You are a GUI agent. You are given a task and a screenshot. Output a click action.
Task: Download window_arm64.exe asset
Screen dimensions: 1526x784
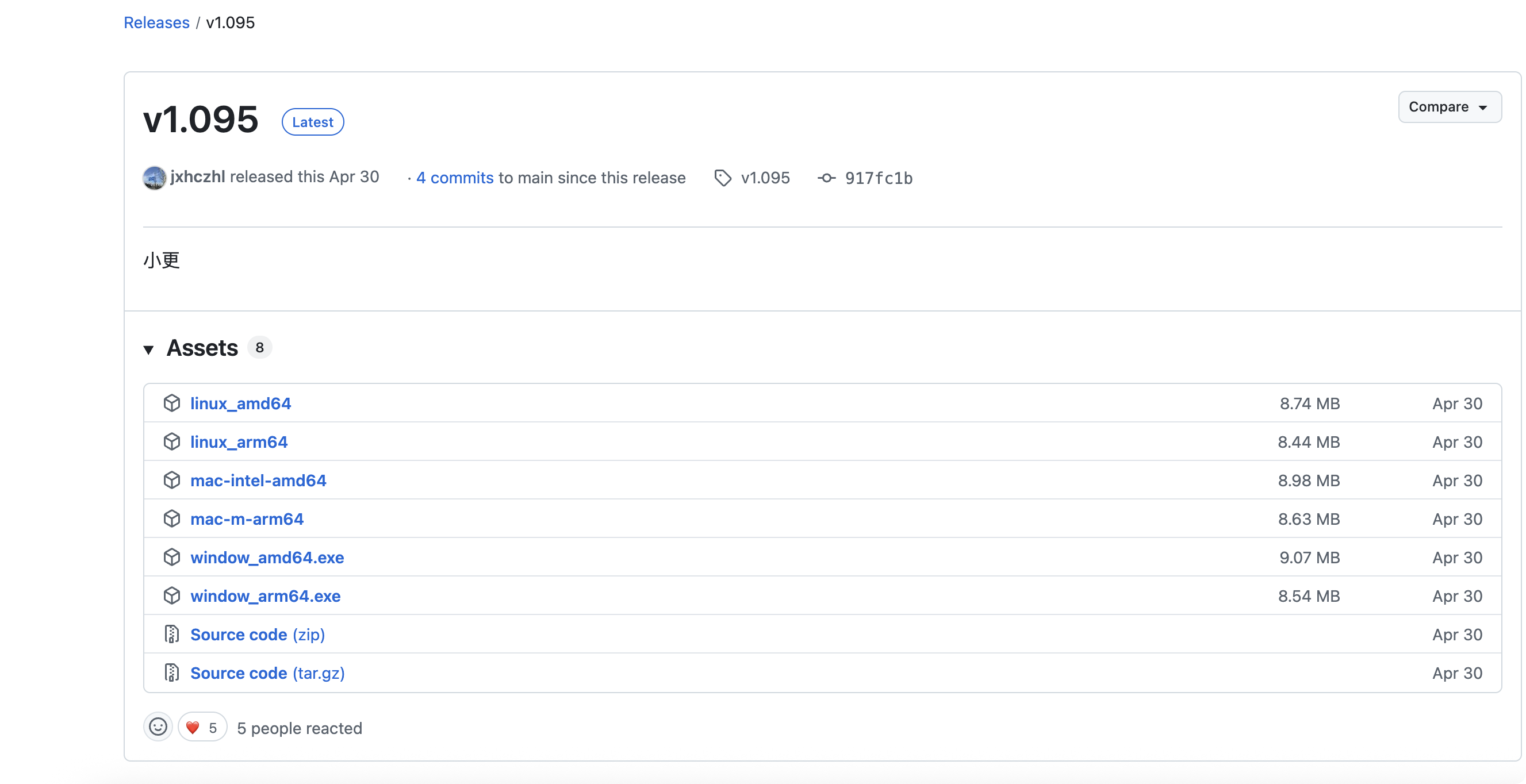266,595
